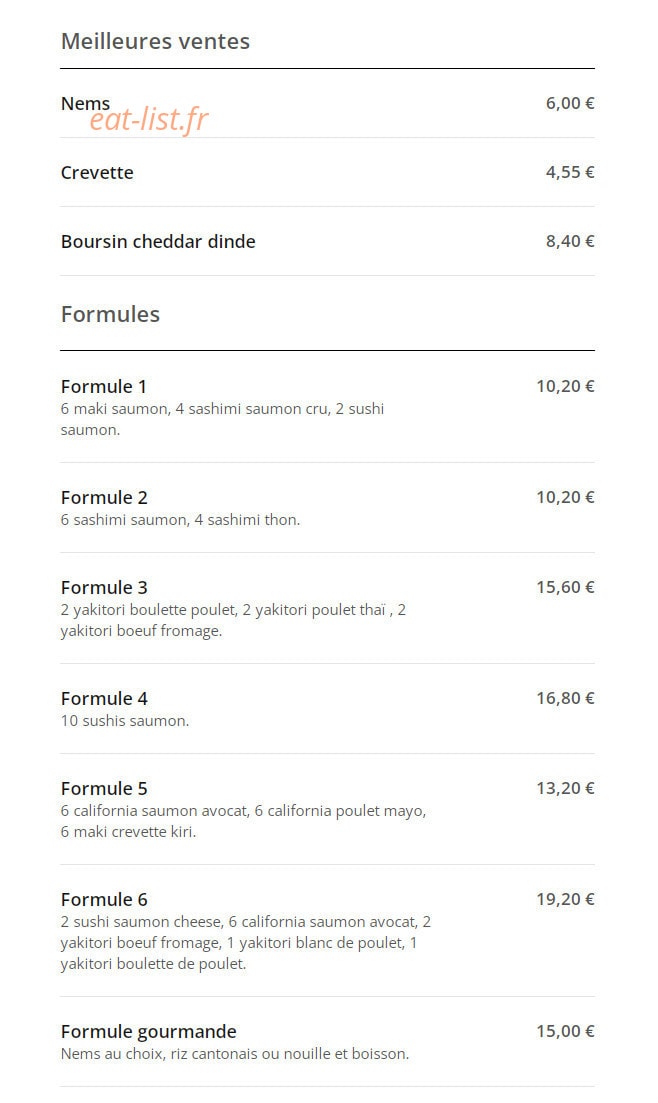
Task: Select the Formule gourmande item
Action: pos(327,1042)
